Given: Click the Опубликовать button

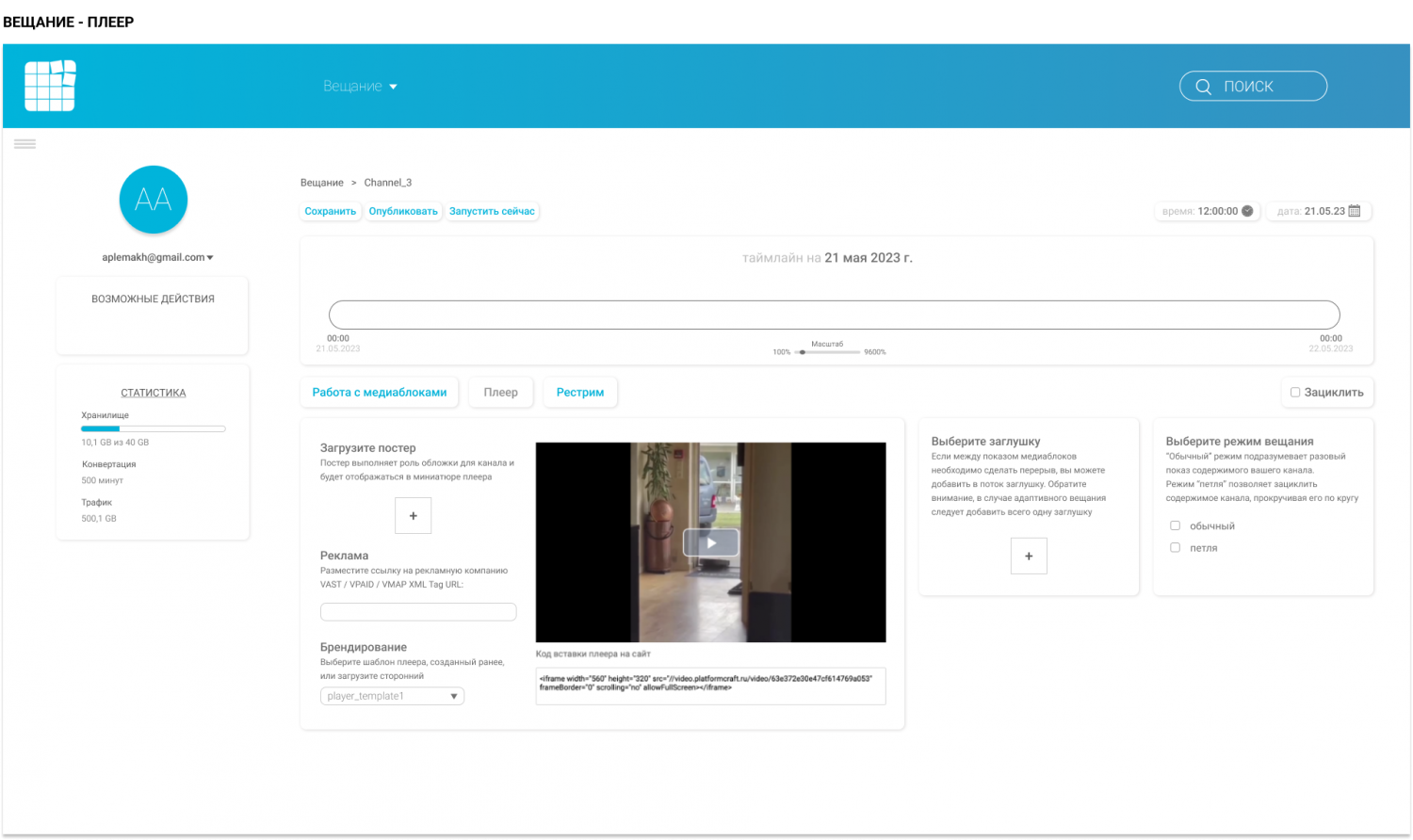Looking at the screenshot, I should point(403,212).
